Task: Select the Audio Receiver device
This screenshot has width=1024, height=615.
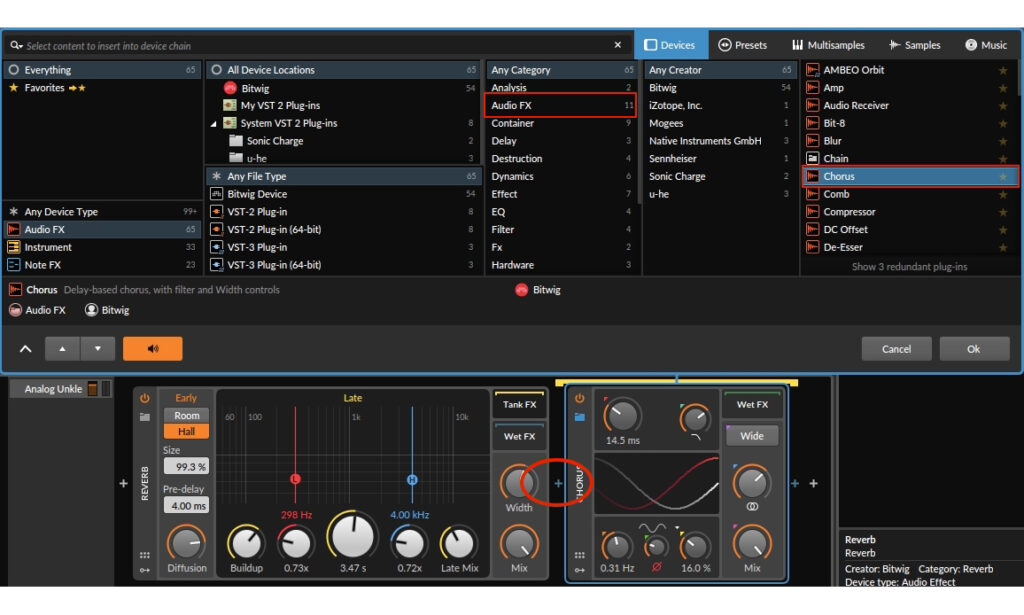Action: [x=910, y=105]
